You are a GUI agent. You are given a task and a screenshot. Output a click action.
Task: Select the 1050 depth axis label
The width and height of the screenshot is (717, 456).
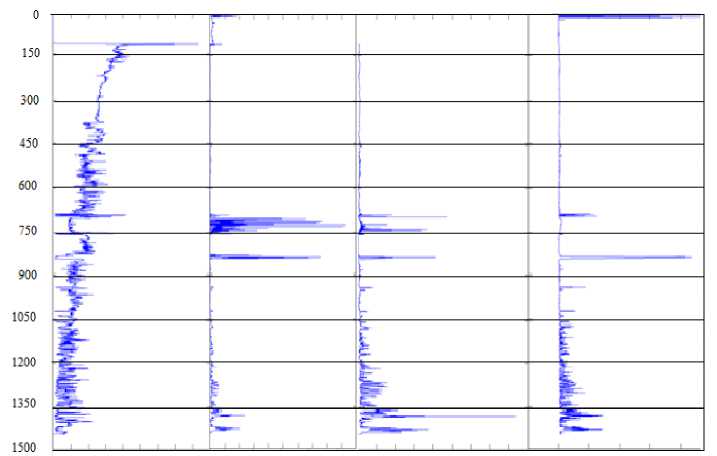pos(24,317)
